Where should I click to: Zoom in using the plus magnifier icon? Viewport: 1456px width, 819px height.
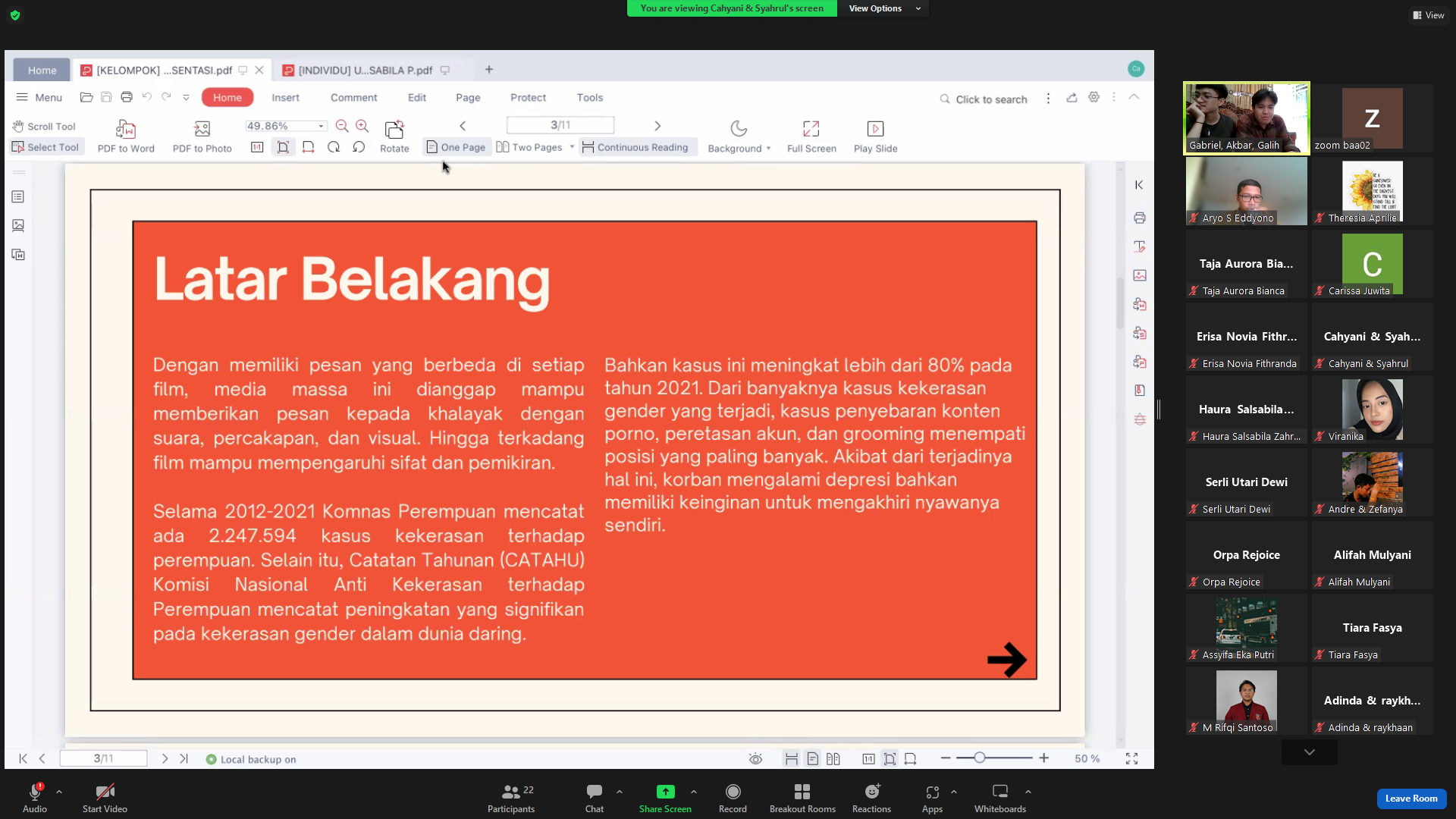(x=362, y=126)
